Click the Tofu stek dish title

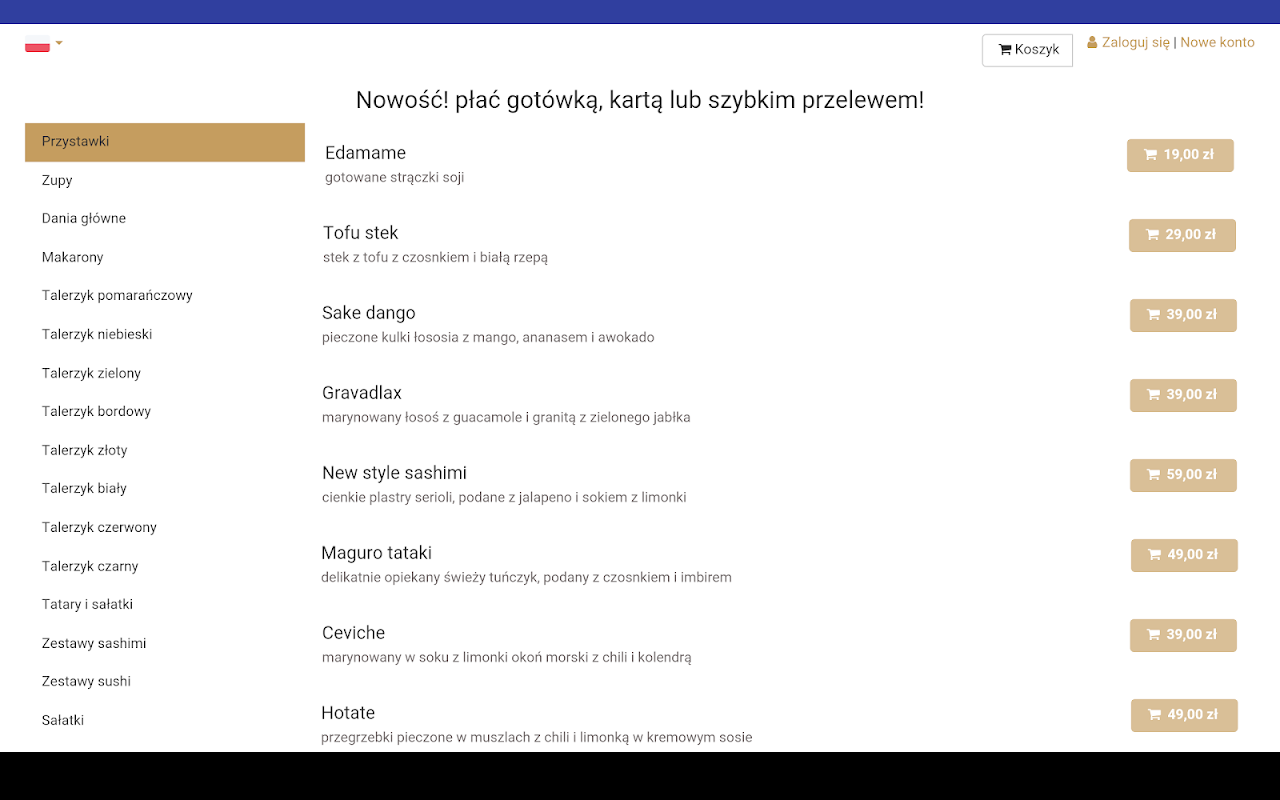pyautogui.click(x=360, y=233)
